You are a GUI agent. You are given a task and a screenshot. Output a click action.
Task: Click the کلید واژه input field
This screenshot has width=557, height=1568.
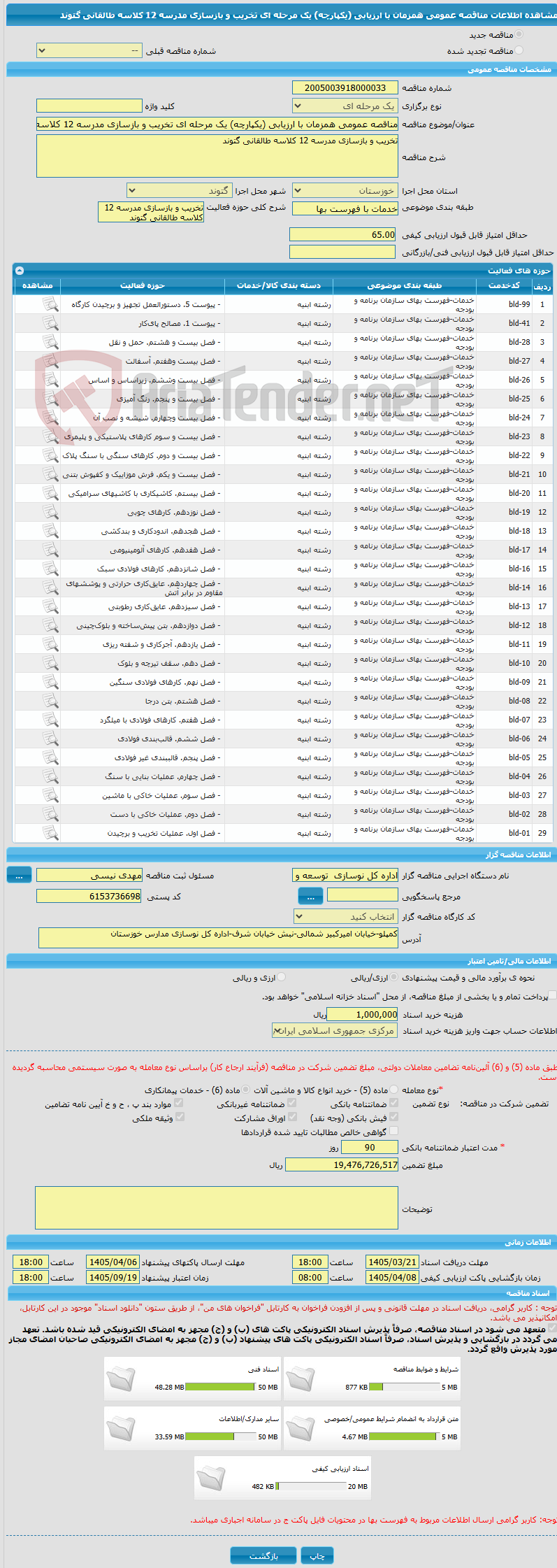(x=89, y=106)
